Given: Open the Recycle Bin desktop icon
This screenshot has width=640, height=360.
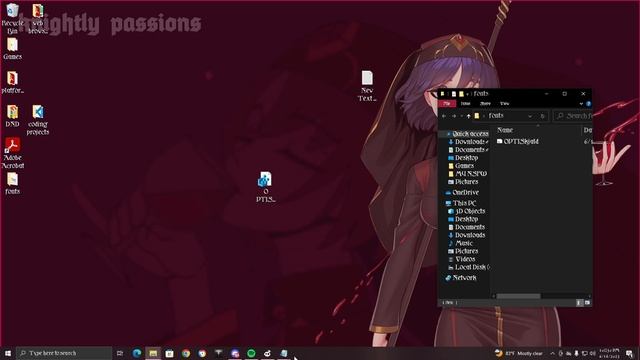Looking at the screenshot, I should [12, 18].
